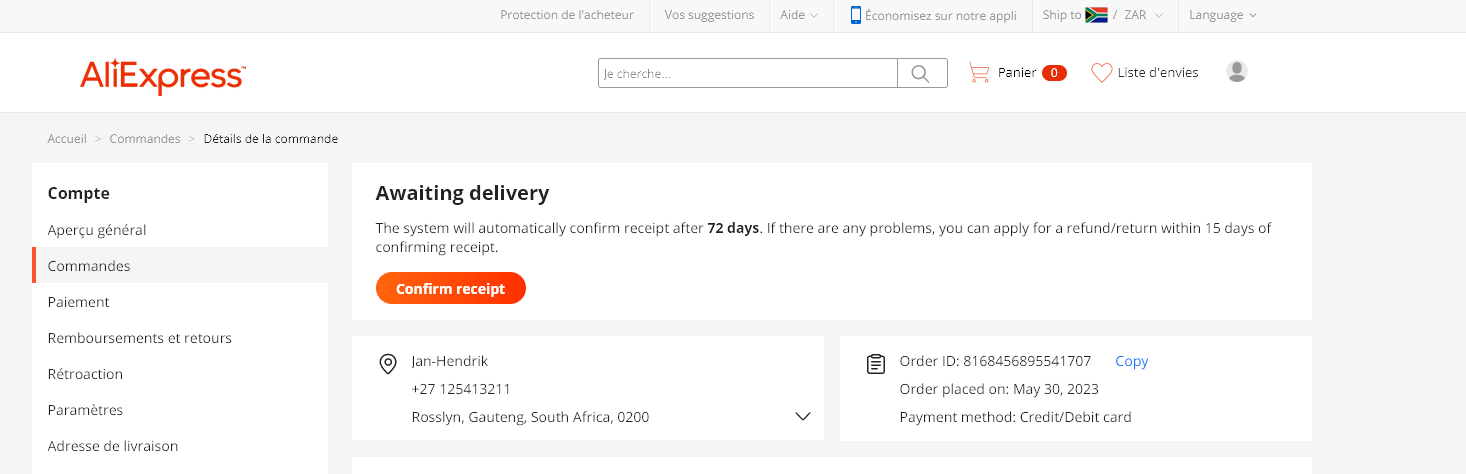Open the shopping cart icon
1466x474 pixels.
tap(979, 73)
